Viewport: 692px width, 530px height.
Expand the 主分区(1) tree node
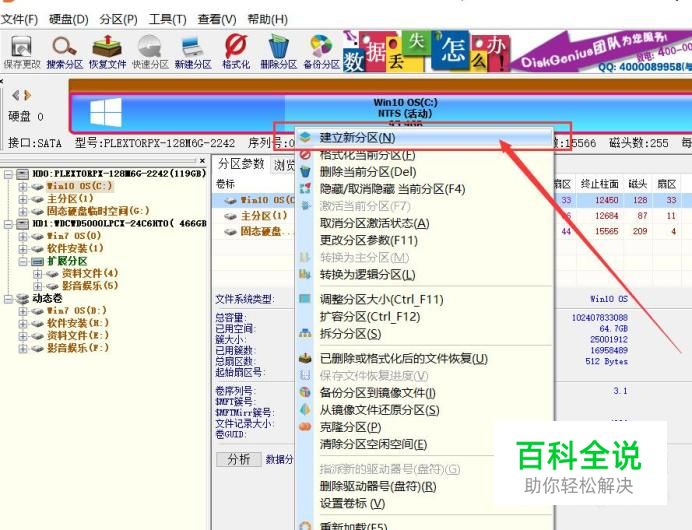tap(23, 199)
